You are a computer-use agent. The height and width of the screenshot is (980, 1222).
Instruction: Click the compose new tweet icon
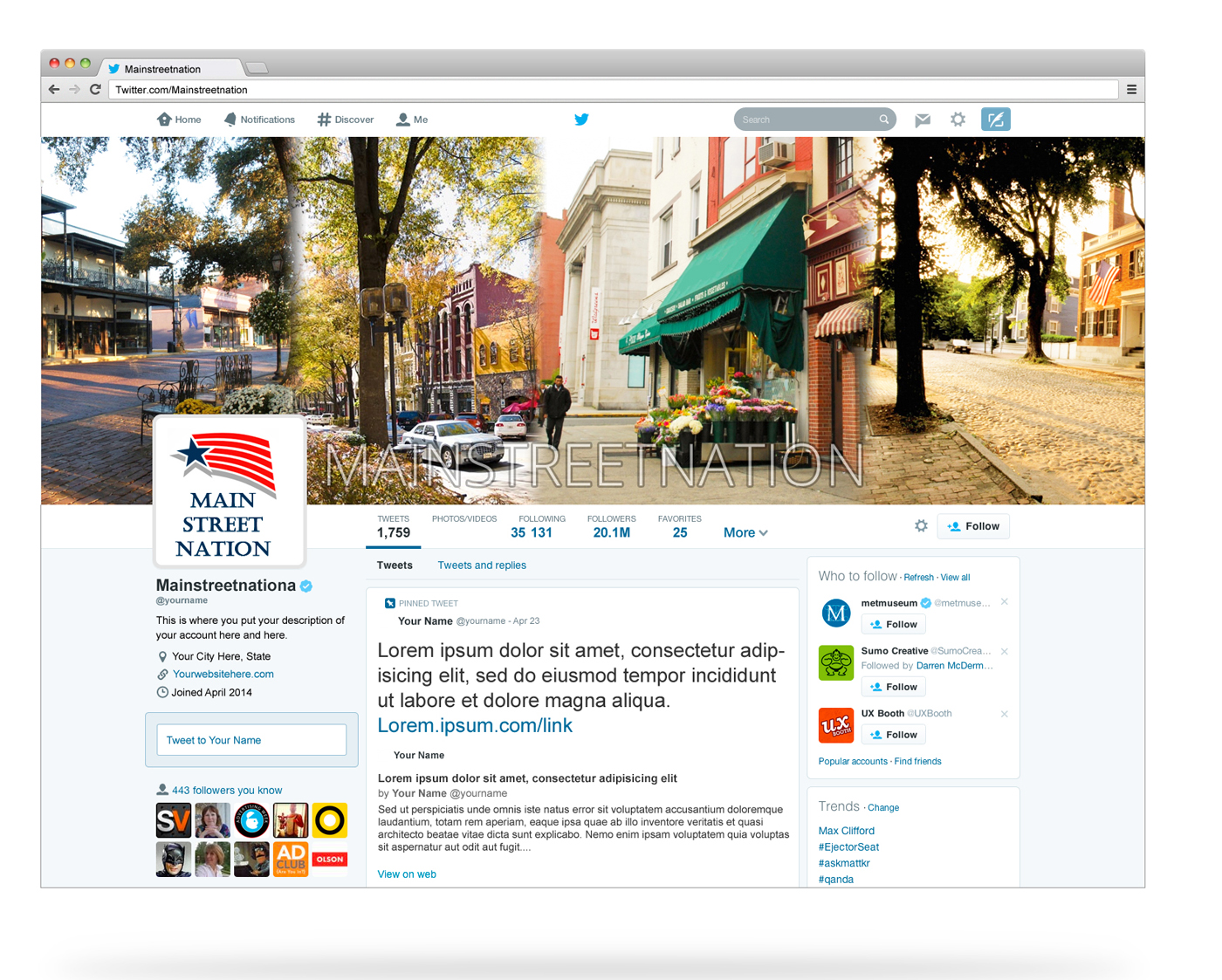click(996, 120)
